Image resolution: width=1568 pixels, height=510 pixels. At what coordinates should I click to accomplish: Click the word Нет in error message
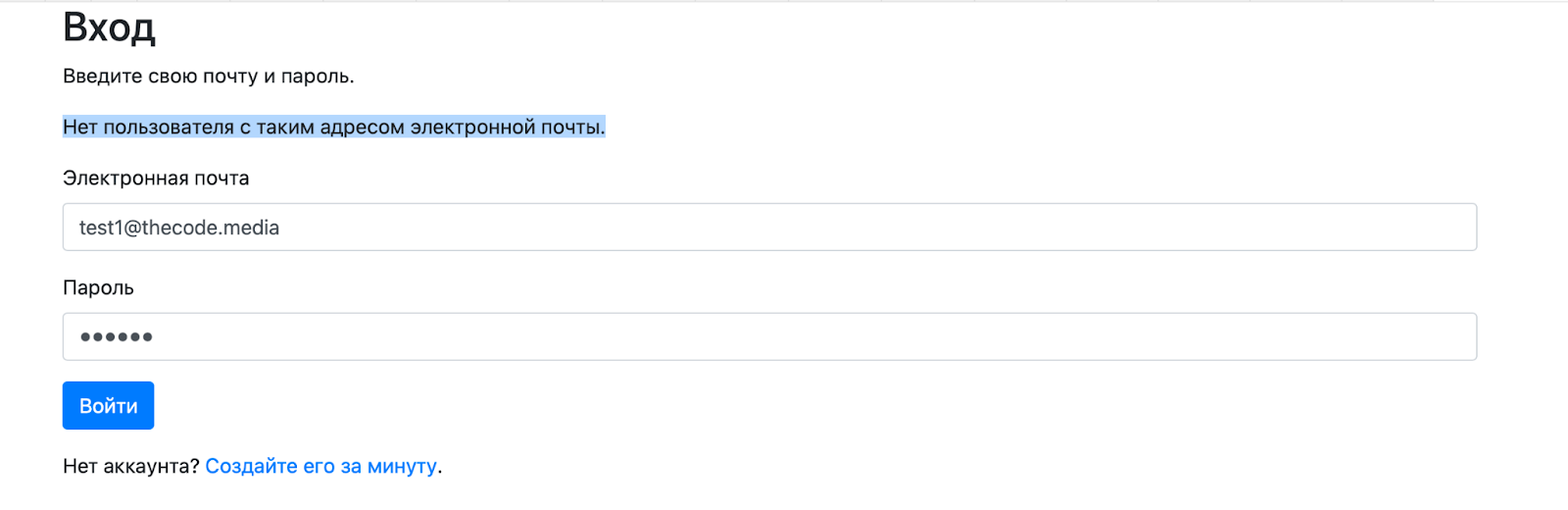(x=79, y=127)
